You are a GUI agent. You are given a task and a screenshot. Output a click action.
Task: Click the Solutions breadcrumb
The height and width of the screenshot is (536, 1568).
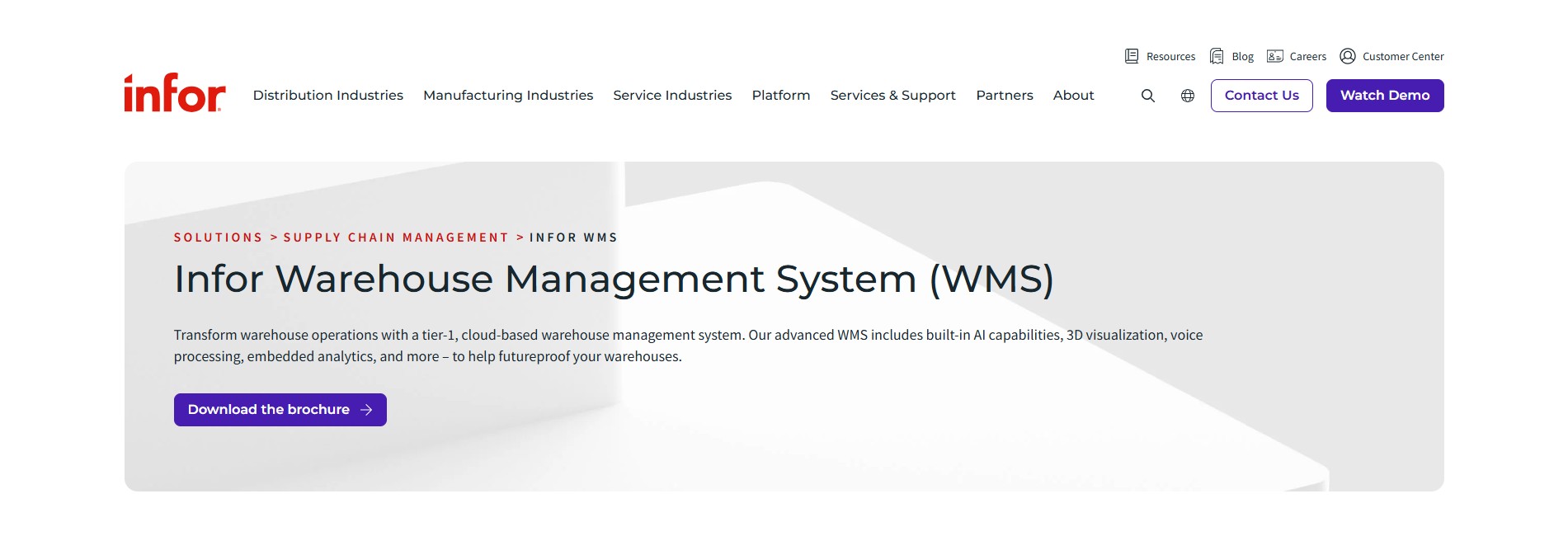click(218, 237)
